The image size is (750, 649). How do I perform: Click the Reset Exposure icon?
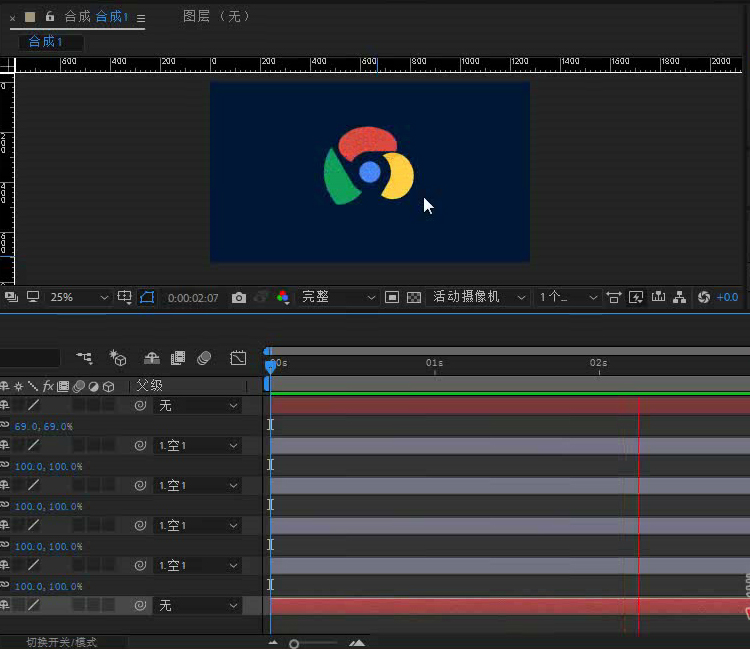pyautogui.click(x=704, y=297)
